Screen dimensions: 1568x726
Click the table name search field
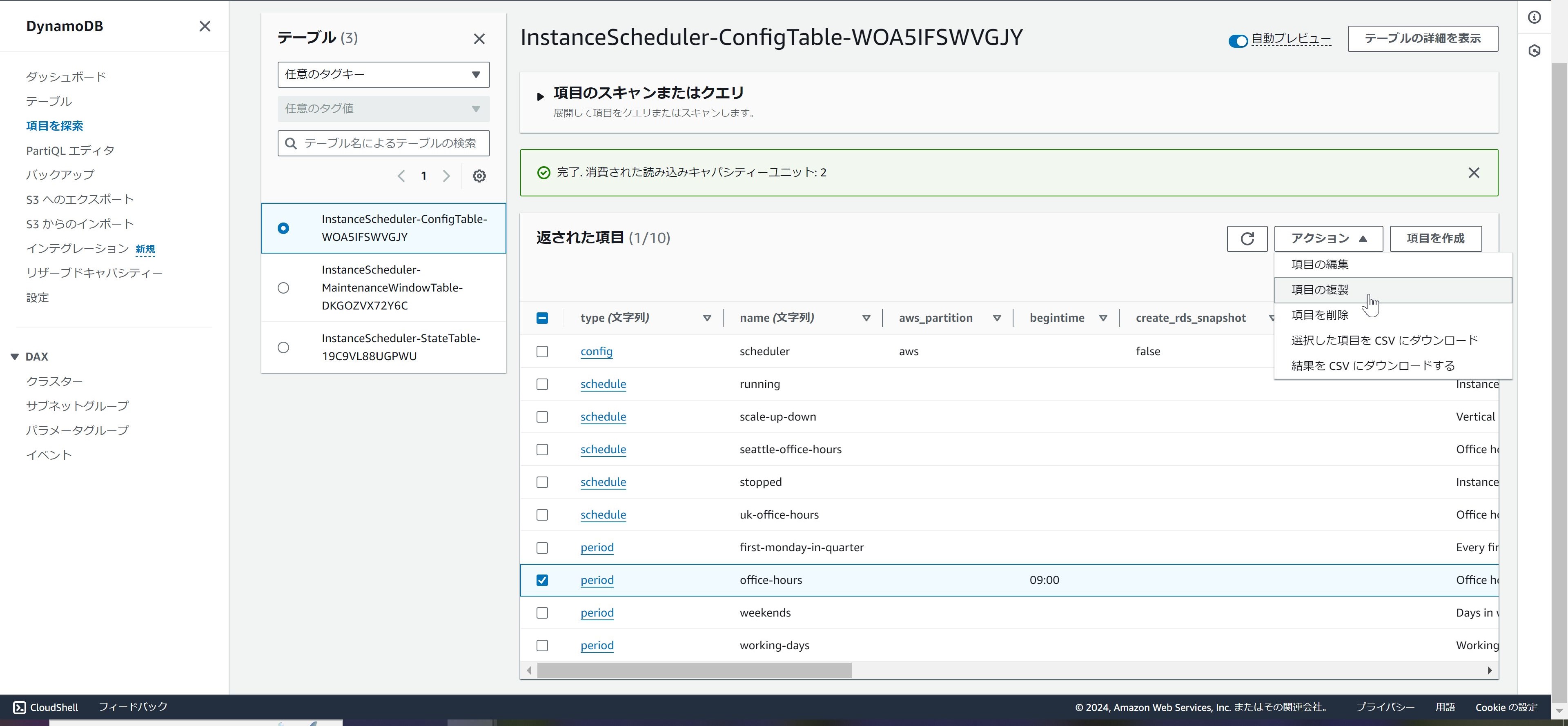pyautogui.click(x=383, y=143)
